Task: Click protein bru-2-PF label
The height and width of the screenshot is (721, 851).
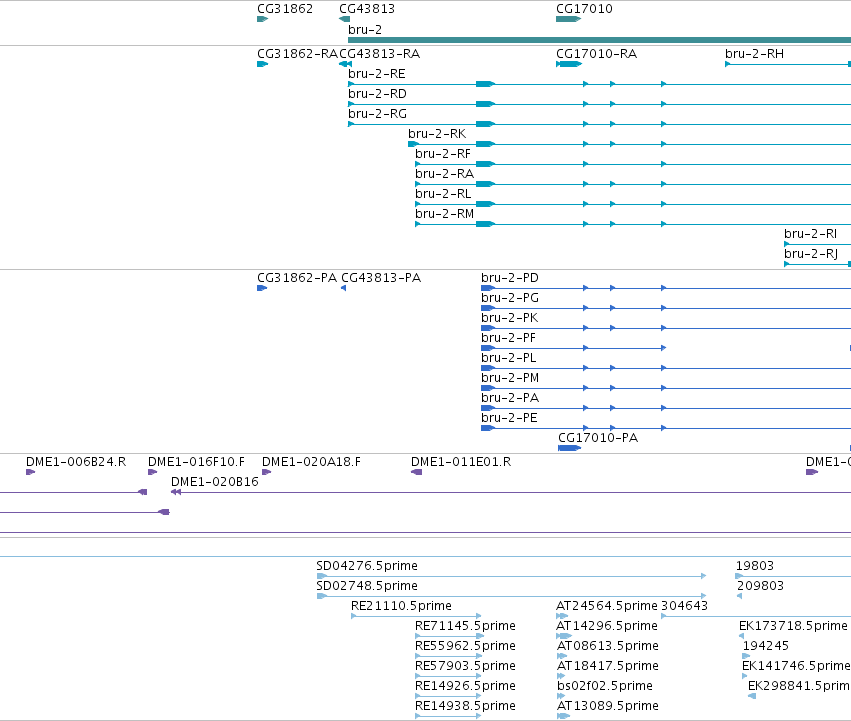Action: point(508,338)
